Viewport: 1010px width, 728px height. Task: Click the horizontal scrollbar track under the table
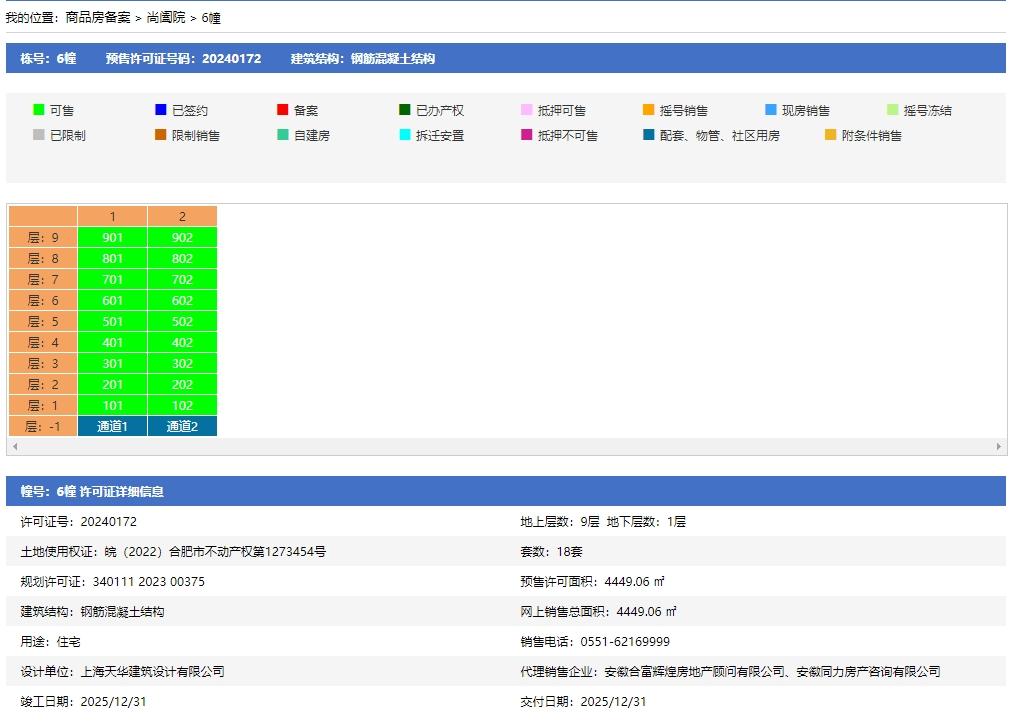tap(506, 446)
